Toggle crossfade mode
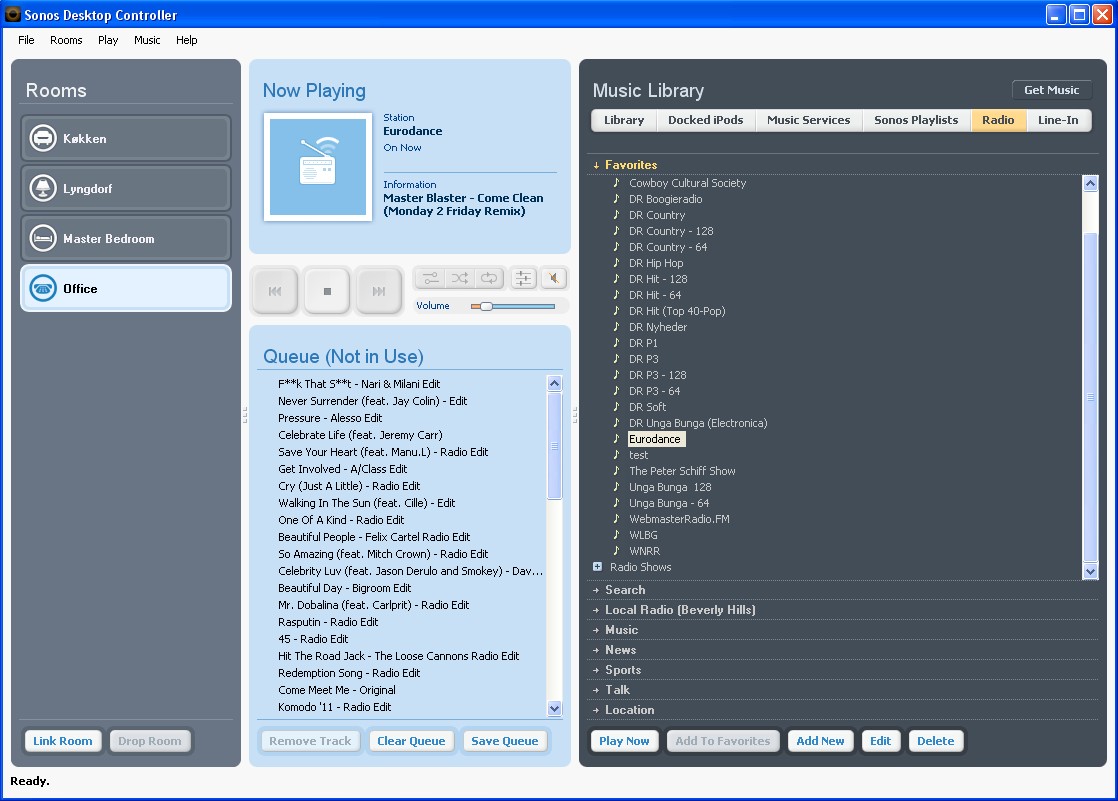This screenshot has height=801, width=1118. point(431,278)
